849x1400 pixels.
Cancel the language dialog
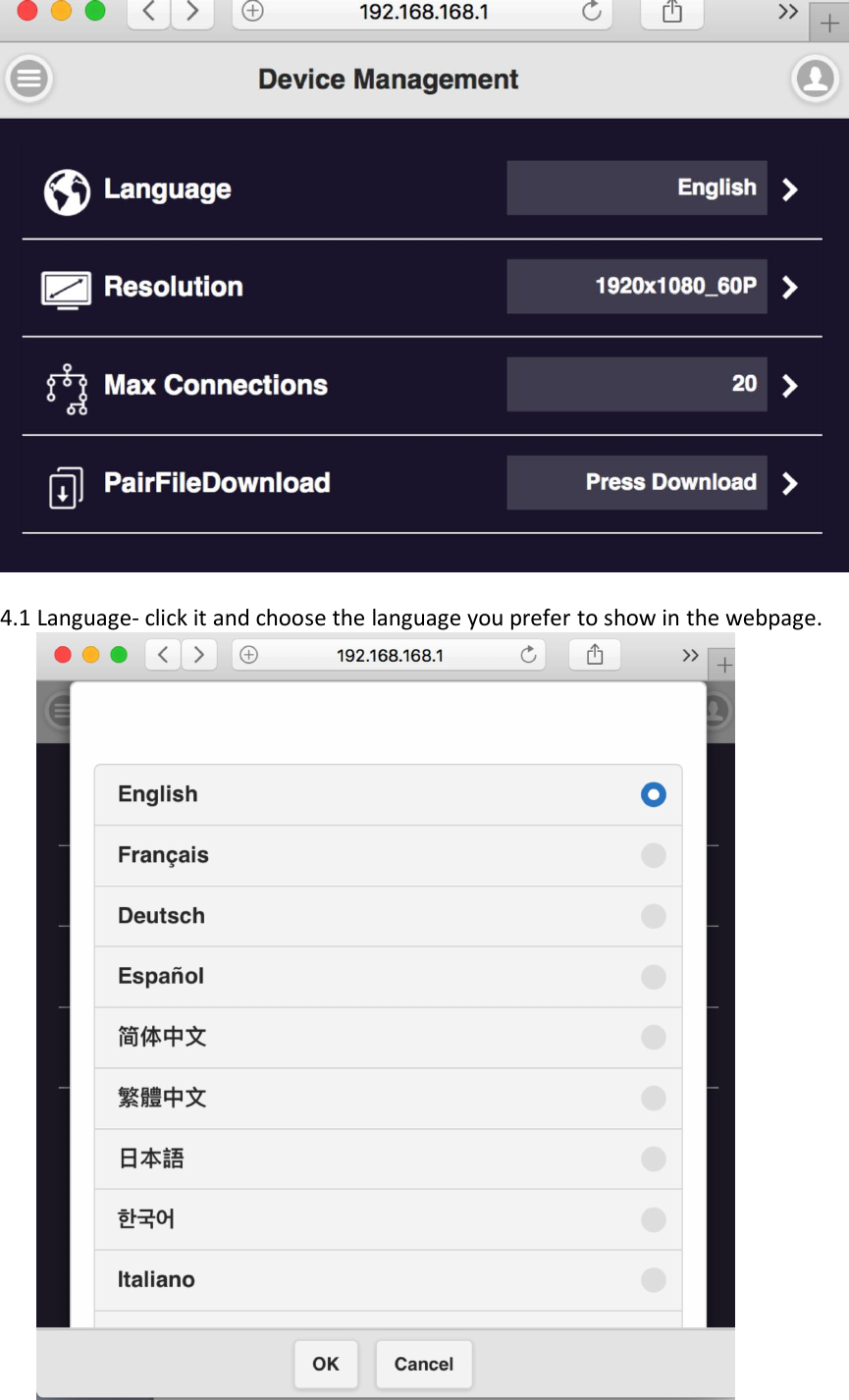tap(423, 1364)
